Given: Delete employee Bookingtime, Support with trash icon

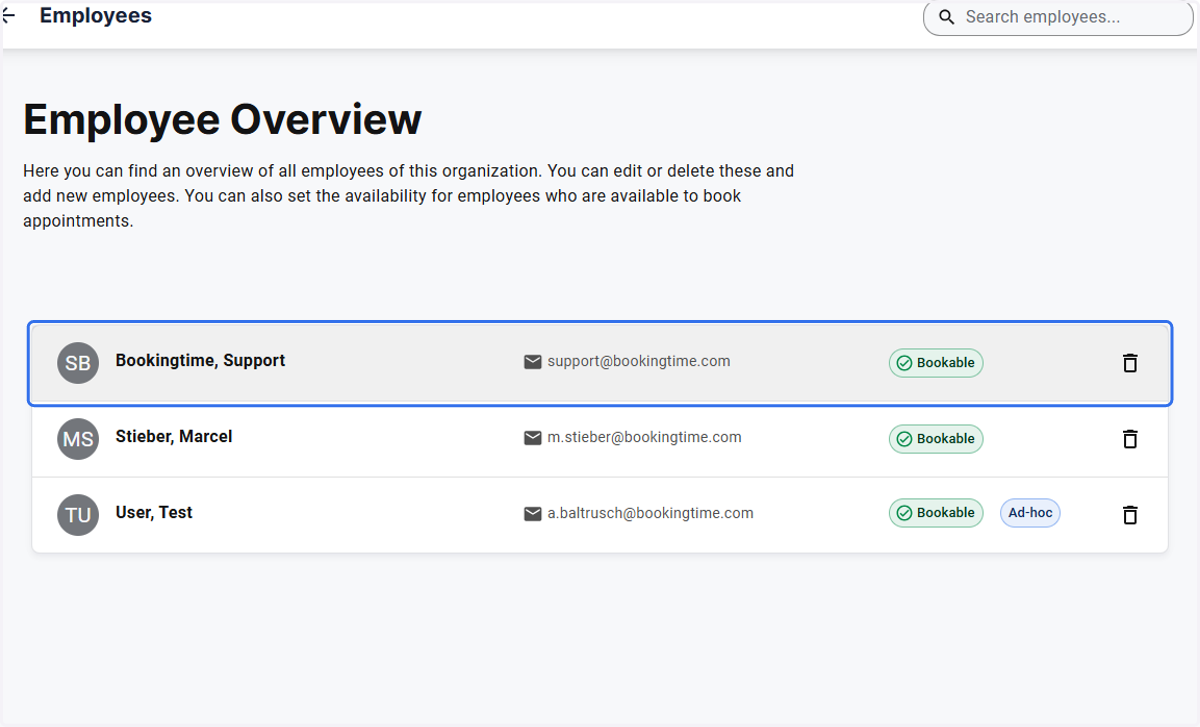Looking at the screenshot, I should [x=1130, y=363].
